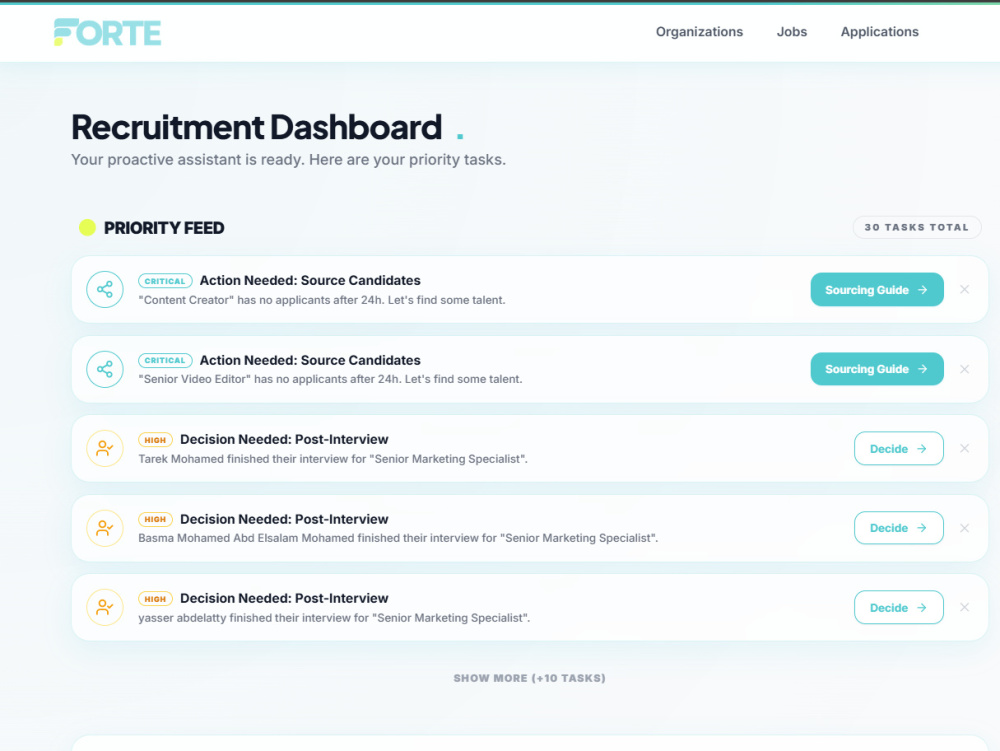The height and width of the screenshot is (751, 1000).
Task: Expand Show More (+10 Tasks)
Action: (x=529, y=678)
